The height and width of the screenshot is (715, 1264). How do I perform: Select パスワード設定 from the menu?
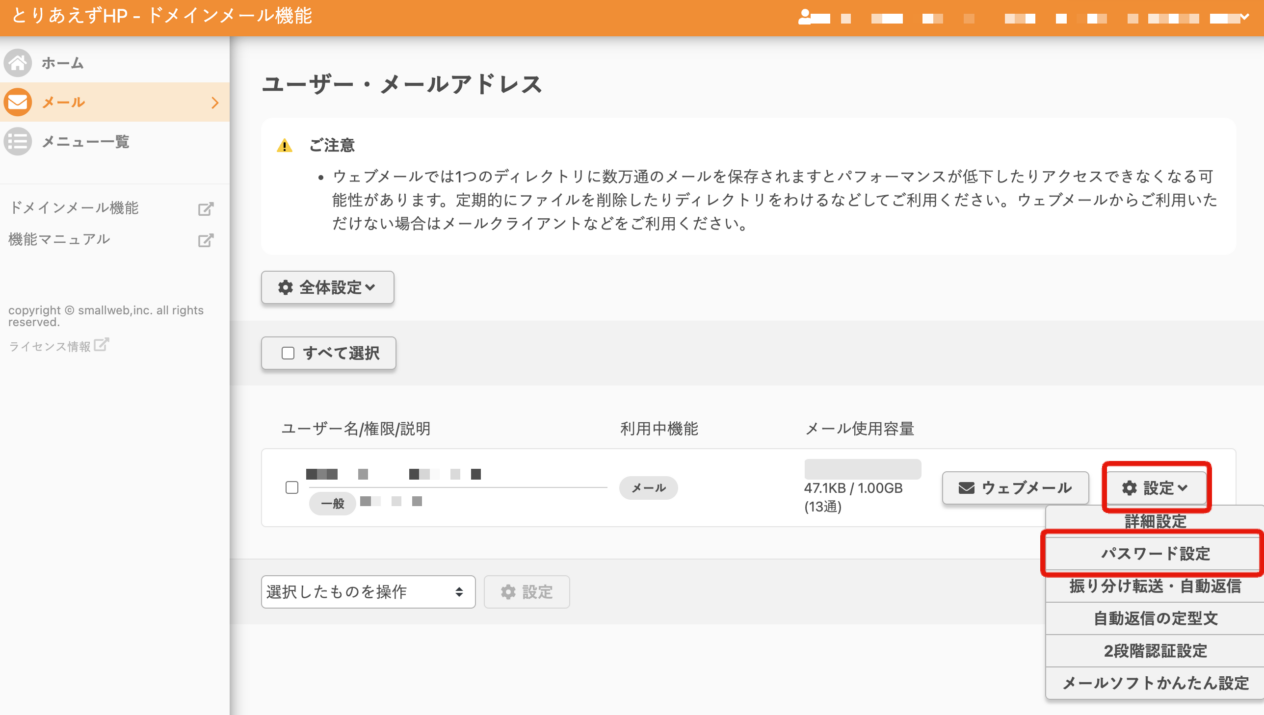tap(1155, 554)
